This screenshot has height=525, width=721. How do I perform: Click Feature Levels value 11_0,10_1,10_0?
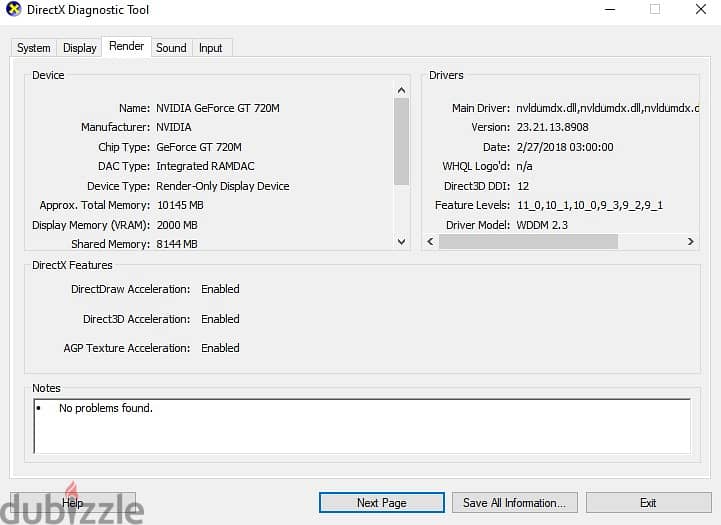point(590,205)
